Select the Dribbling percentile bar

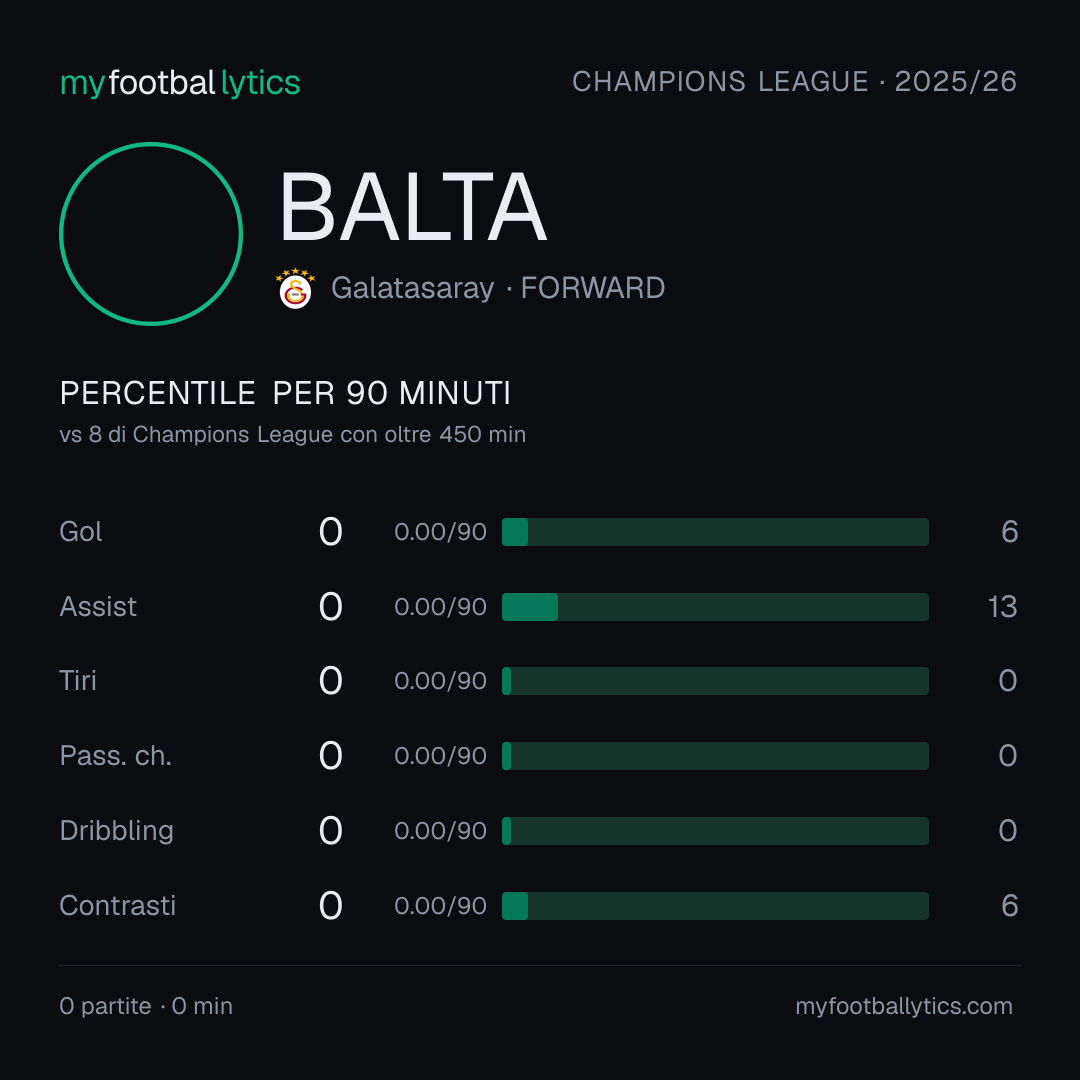tap(715, 831)
